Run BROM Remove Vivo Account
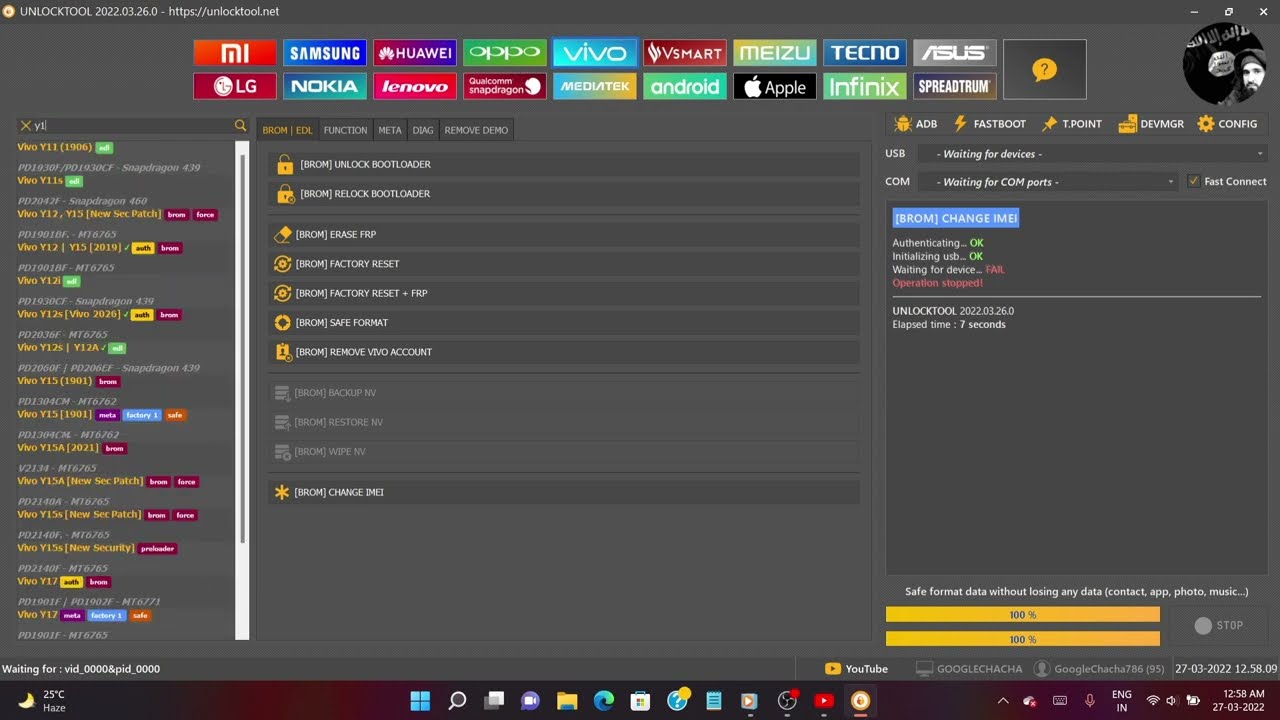 pos(564,352)
